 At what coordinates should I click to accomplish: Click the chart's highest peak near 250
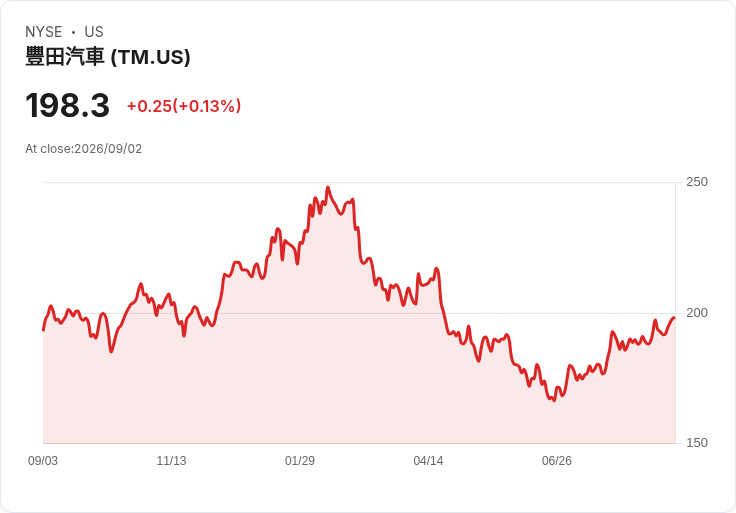(328, 187)
